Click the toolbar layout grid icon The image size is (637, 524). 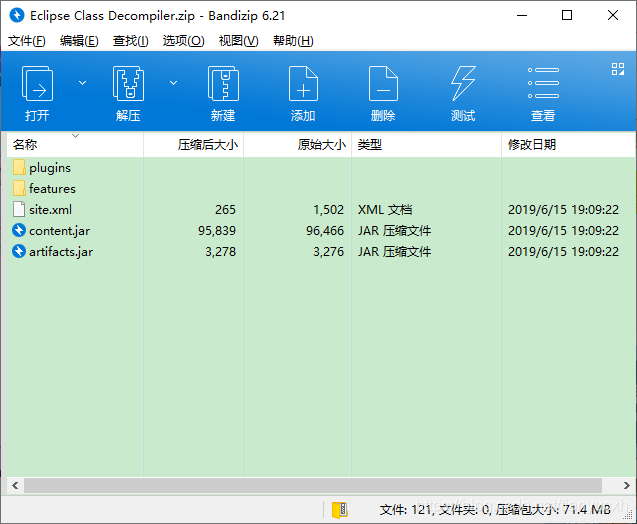pos(618,69)
